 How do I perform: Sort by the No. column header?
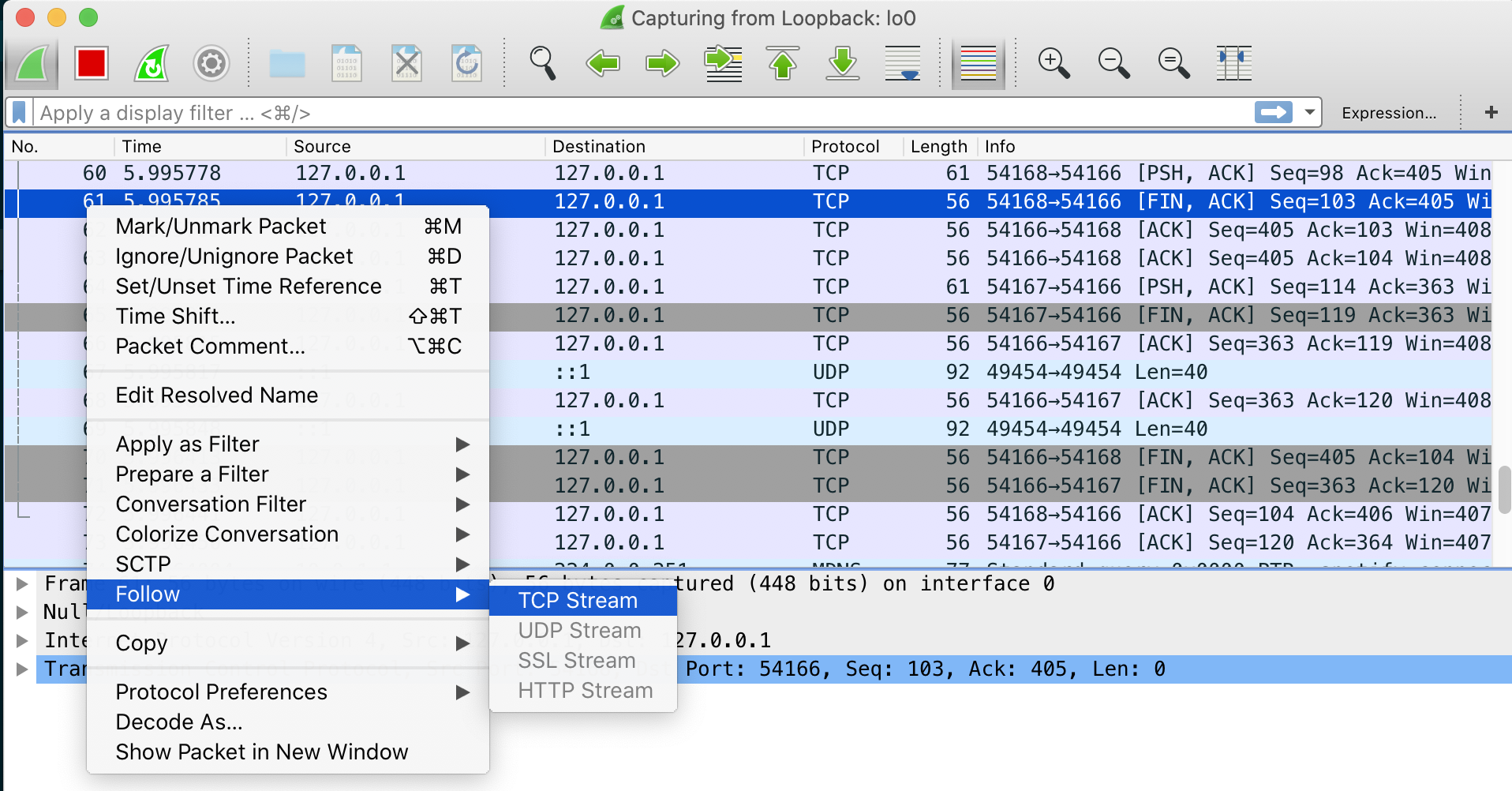tap(59, 146)
